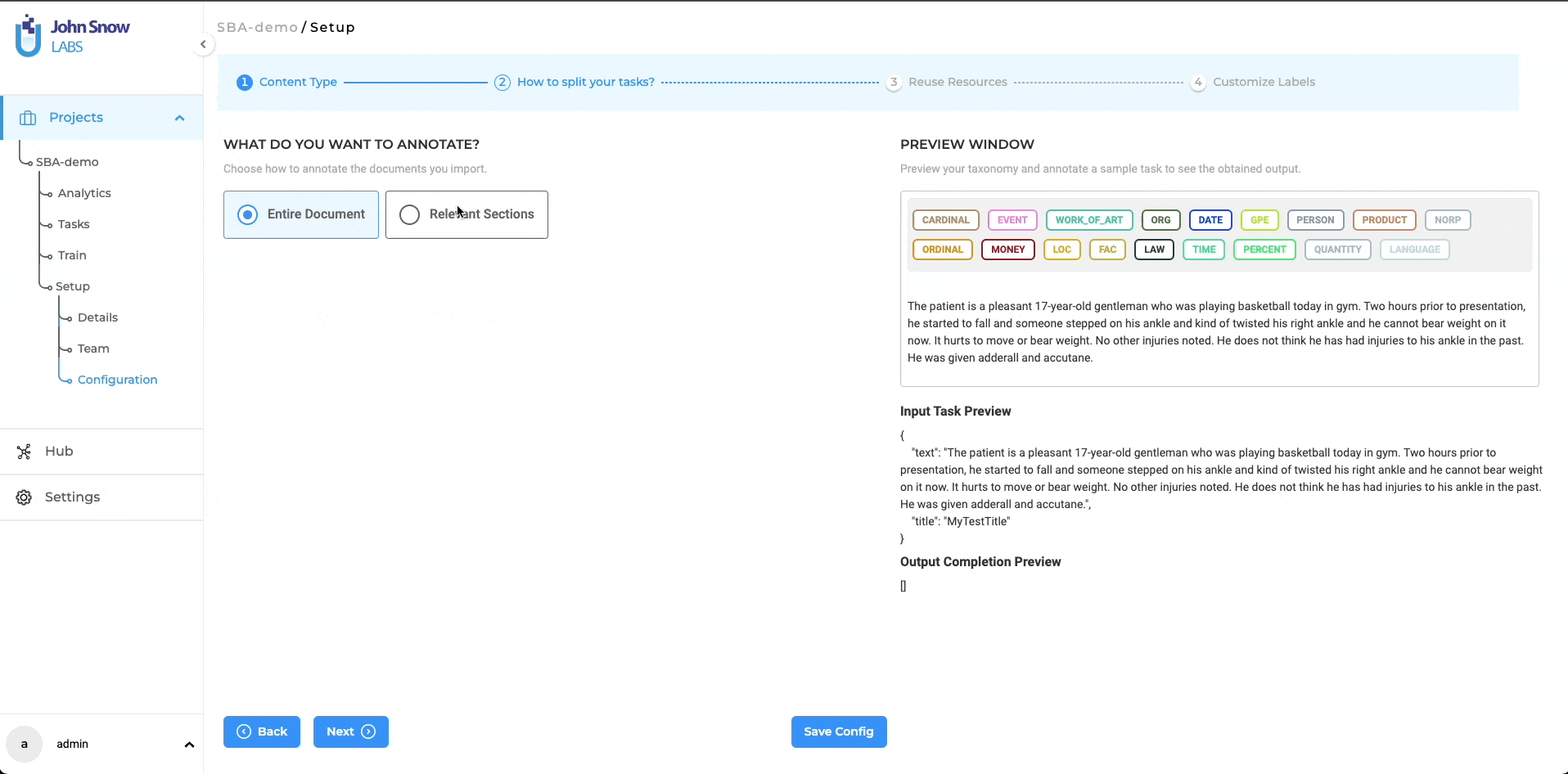Click the "title": "MyTestTitle" line
This screenshot has width=1568, height=774.
pyautogui.click(x=961, y=521)
